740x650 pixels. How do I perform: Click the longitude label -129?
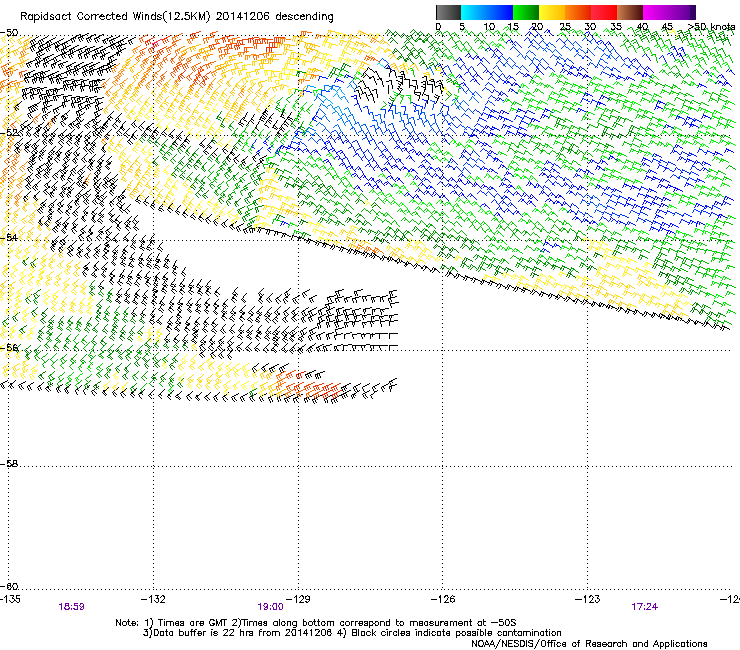coord(298,599)
